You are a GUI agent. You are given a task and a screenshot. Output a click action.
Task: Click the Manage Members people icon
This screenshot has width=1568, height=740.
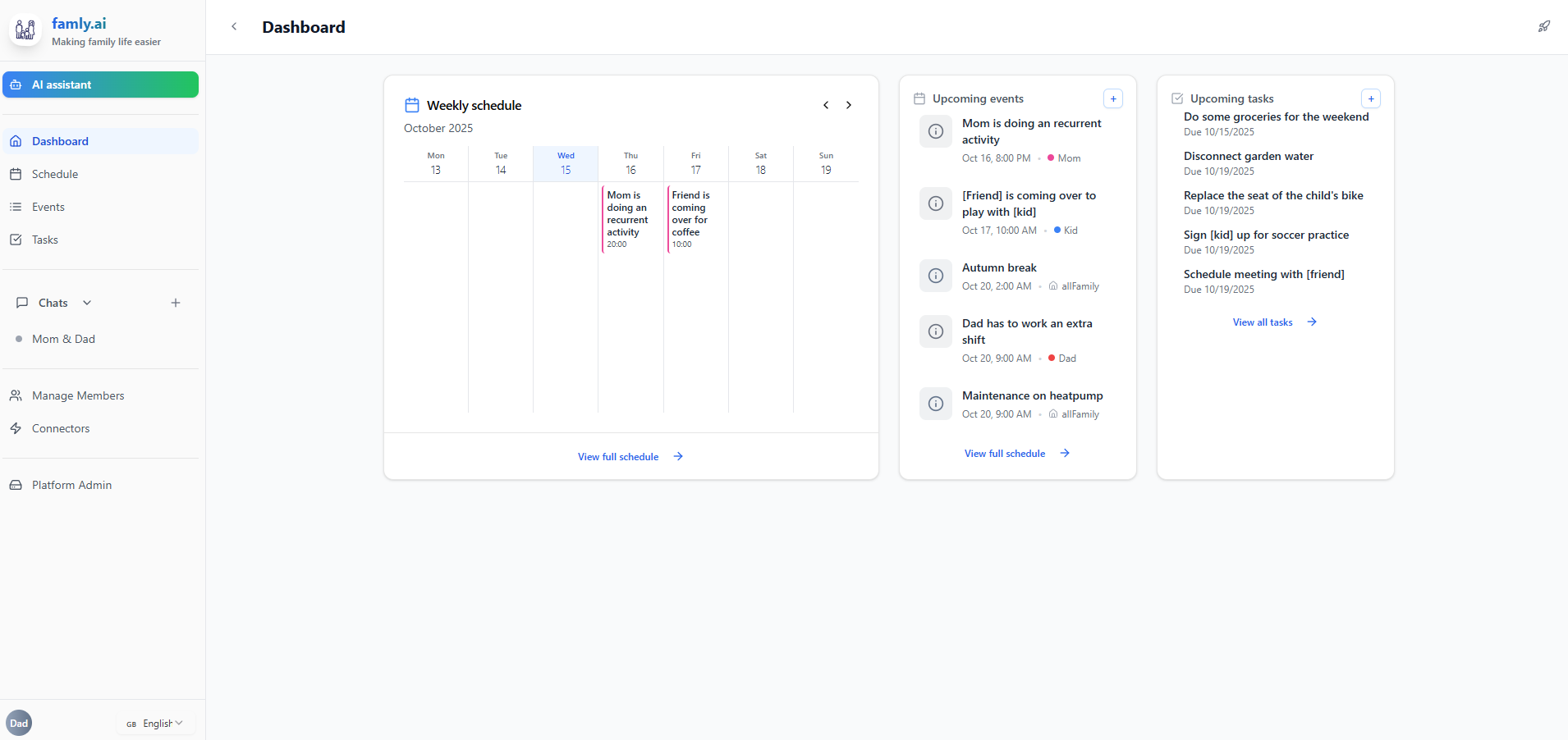(x=16, y=395)
